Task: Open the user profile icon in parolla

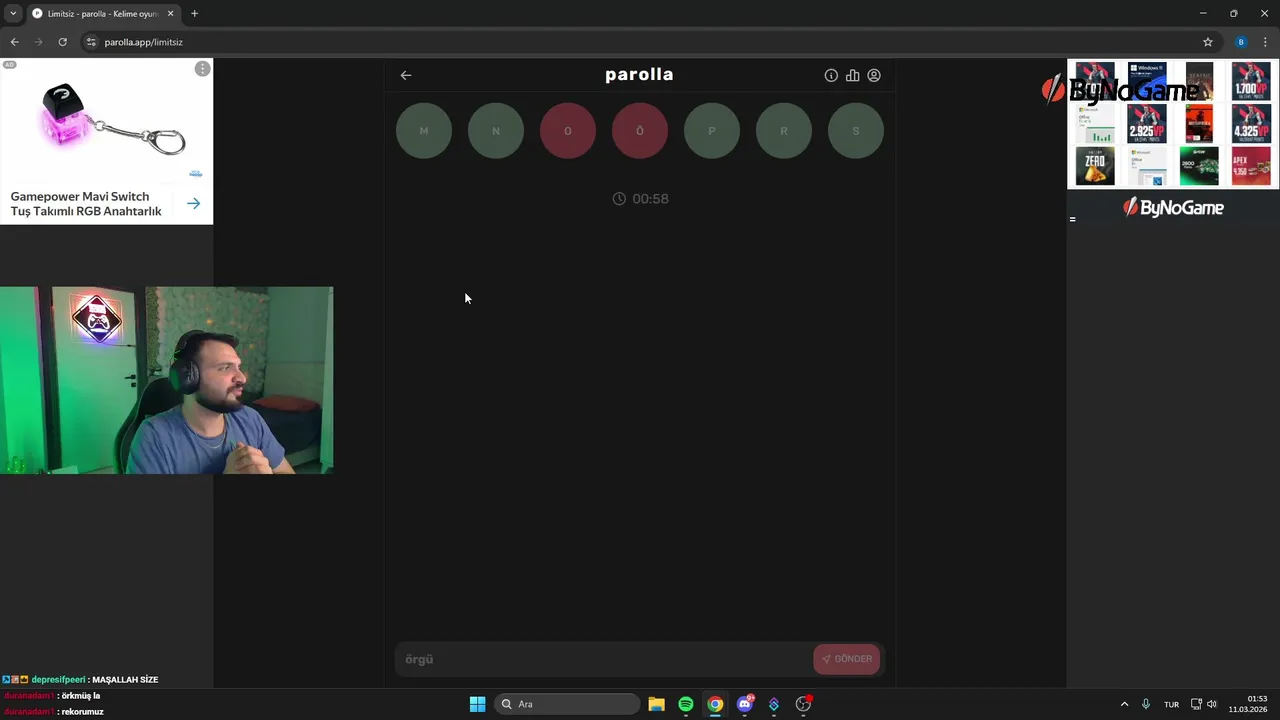Action: (x=874, y=75)
